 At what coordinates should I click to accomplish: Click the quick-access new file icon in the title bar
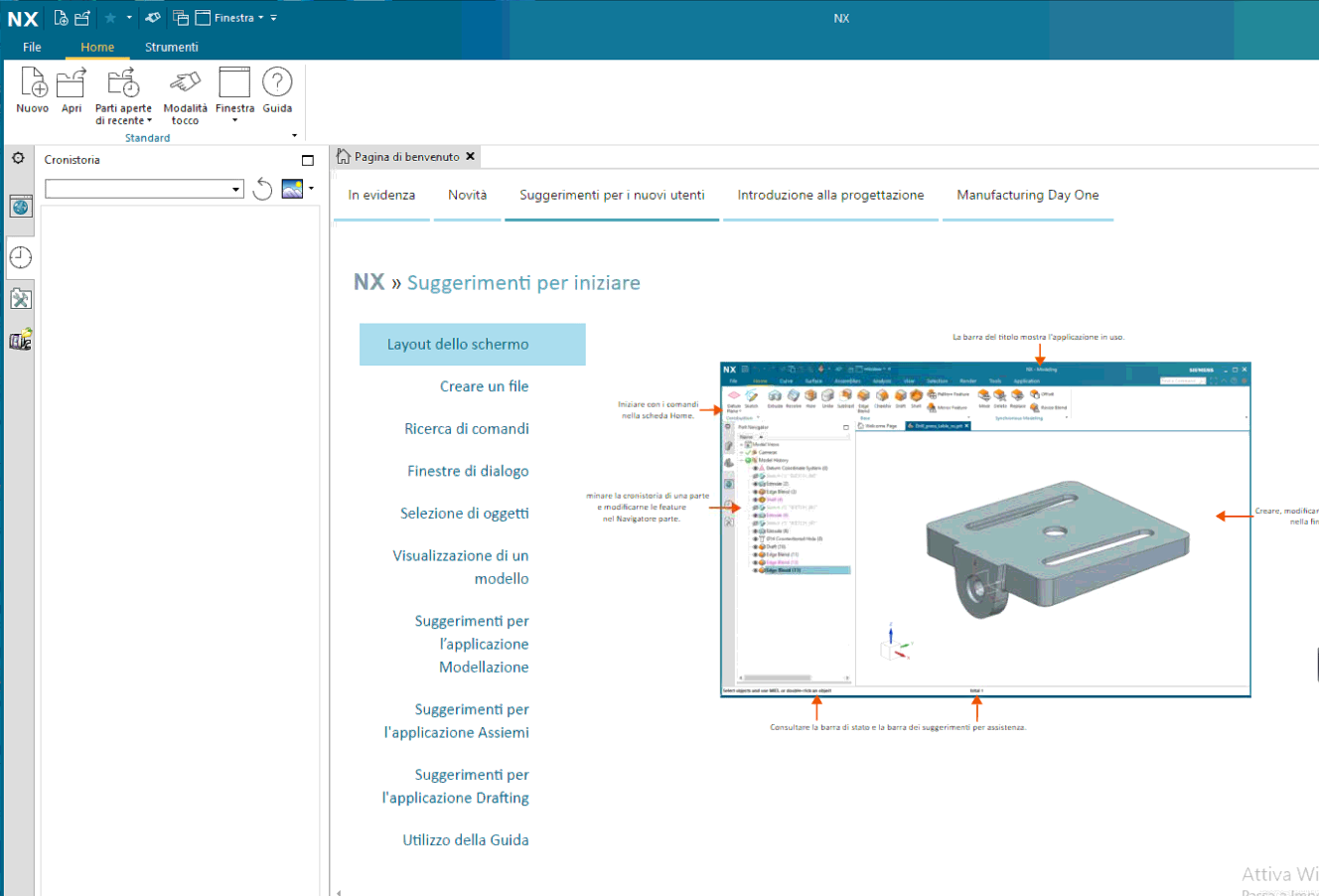coord(62,18)
